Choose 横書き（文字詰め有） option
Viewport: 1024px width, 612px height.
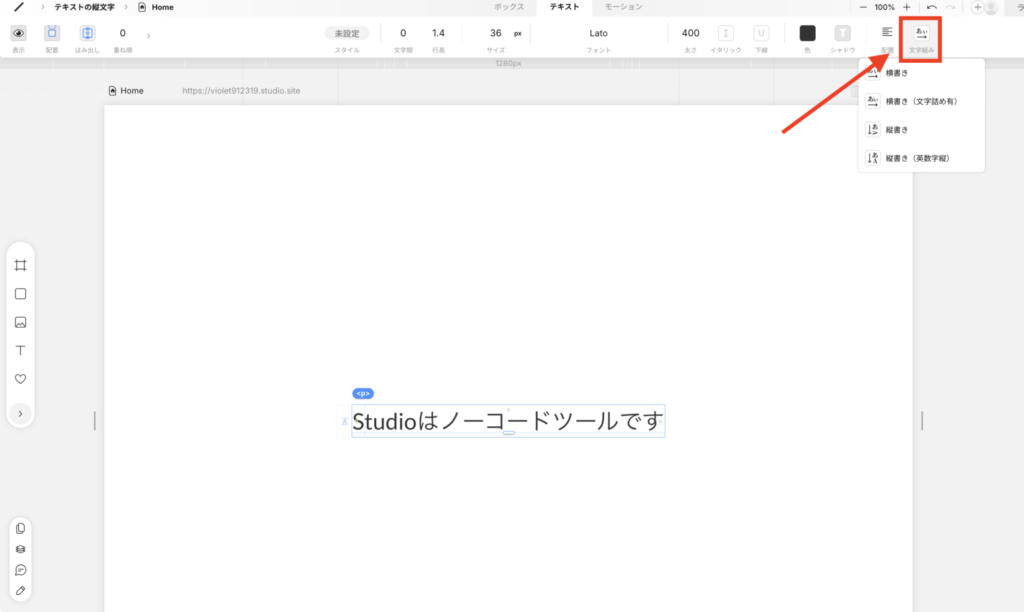921,101
